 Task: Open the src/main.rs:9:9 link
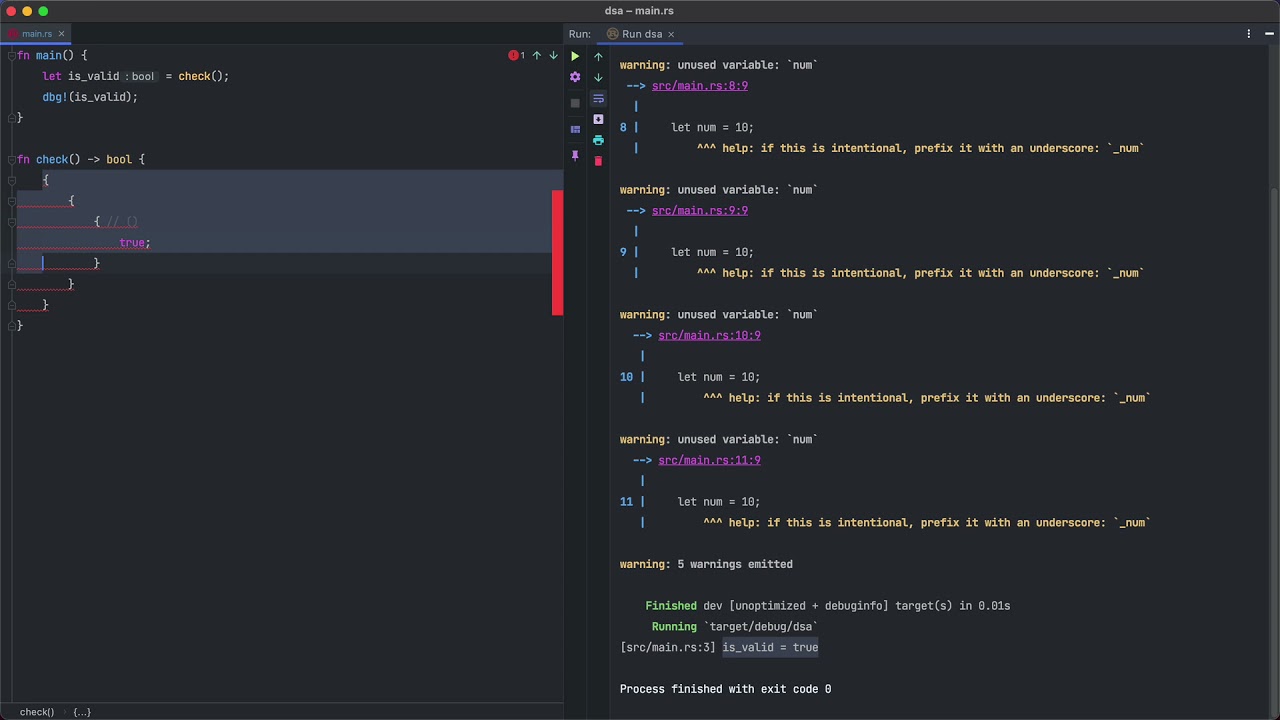pos(700,211)
